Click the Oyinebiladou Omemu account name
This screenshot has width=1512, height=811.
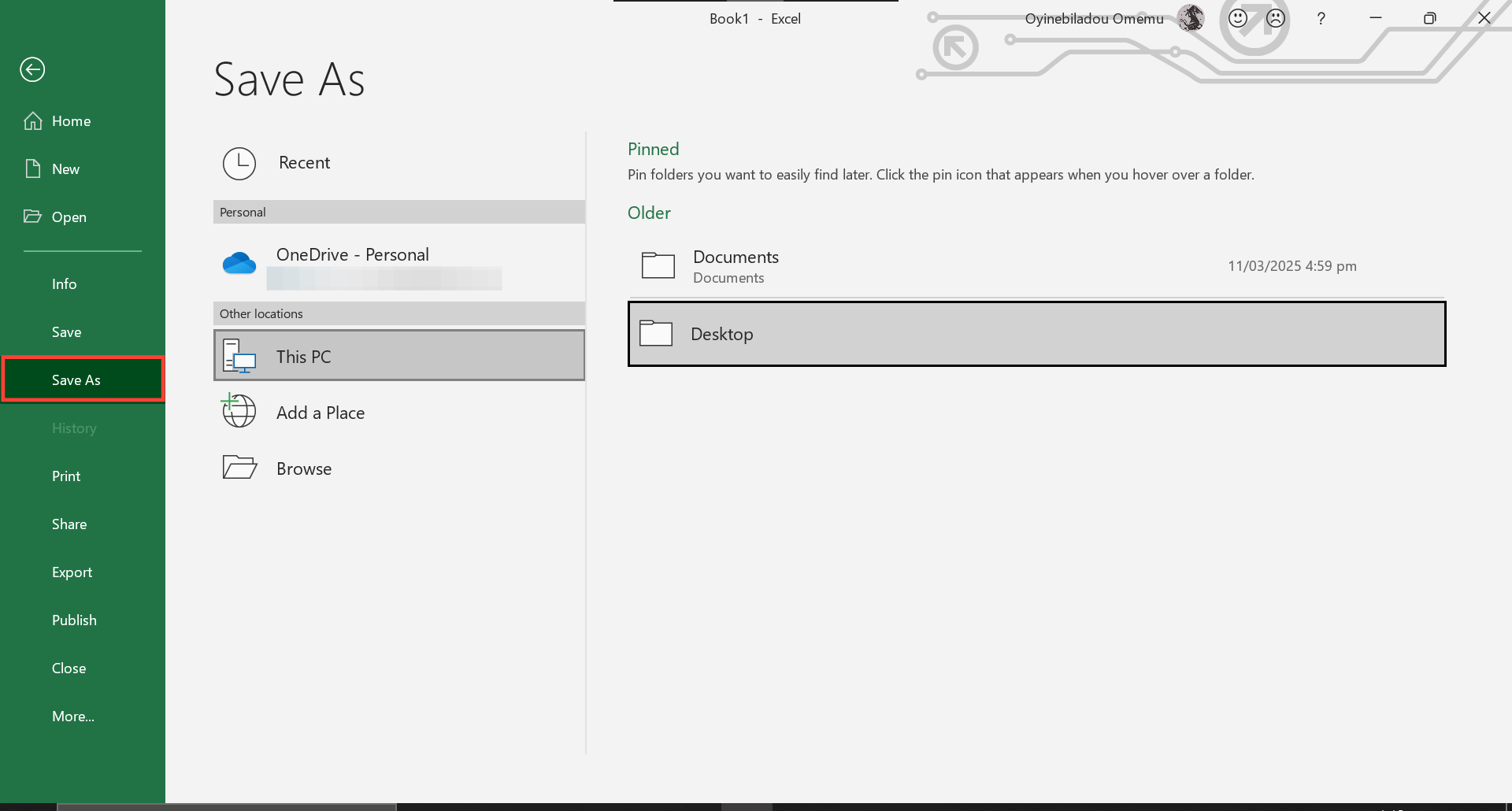tap(1094, 19)
